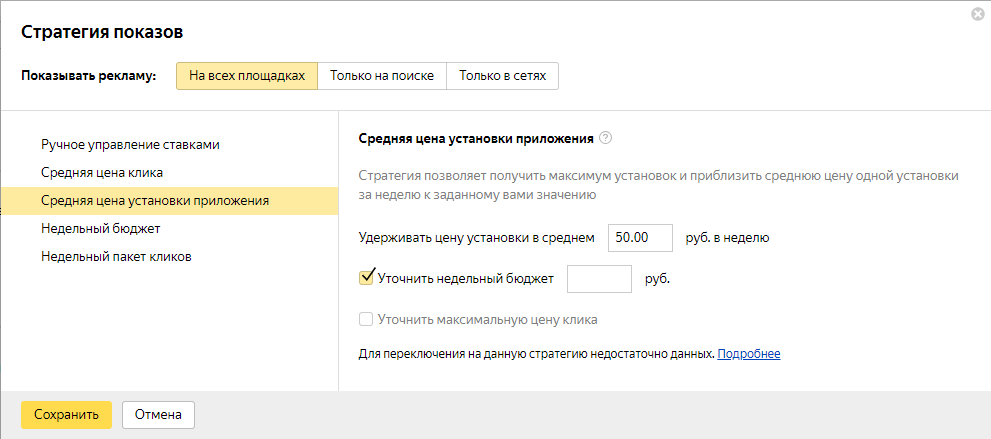Viewport: 991px width, 439px height.
Task: Click the Стратегия показов dialog title
Action: [x=102, y=32]
